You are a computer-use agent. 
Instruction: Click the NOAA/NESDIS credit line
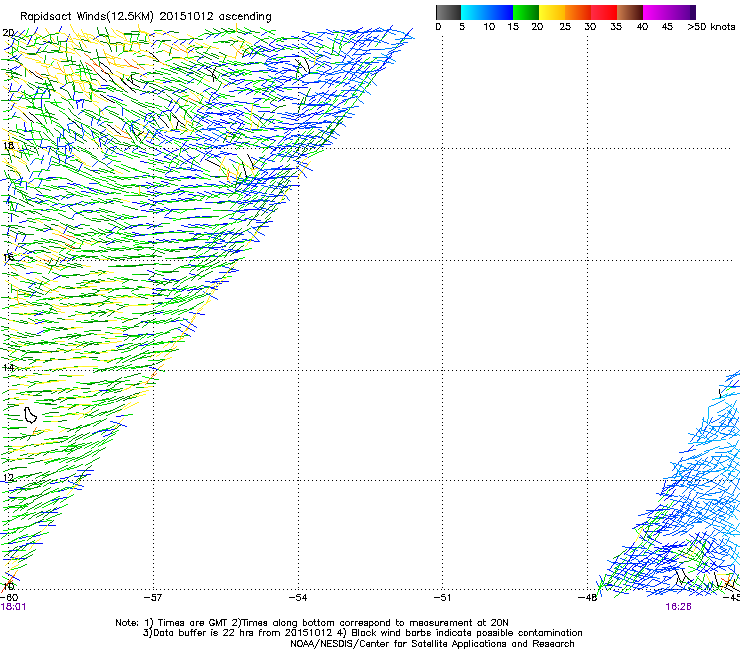[432, 644]
